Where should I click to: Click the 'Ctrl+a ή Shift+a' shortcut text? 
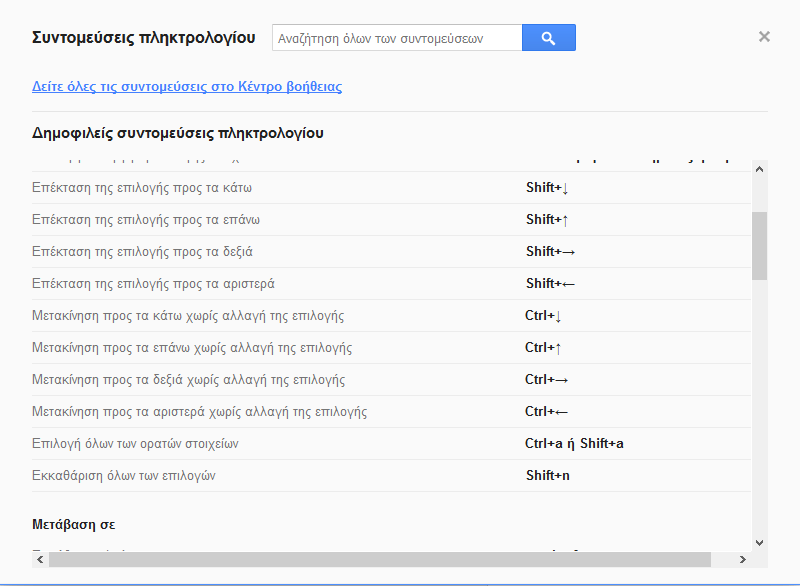[574, 444]
